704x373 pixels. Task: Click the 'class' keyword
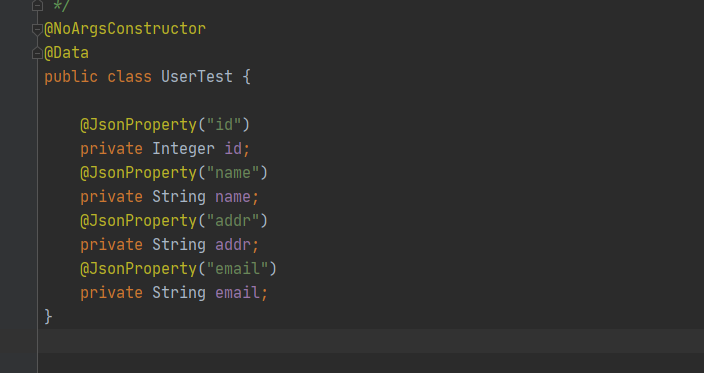(129, 77)
